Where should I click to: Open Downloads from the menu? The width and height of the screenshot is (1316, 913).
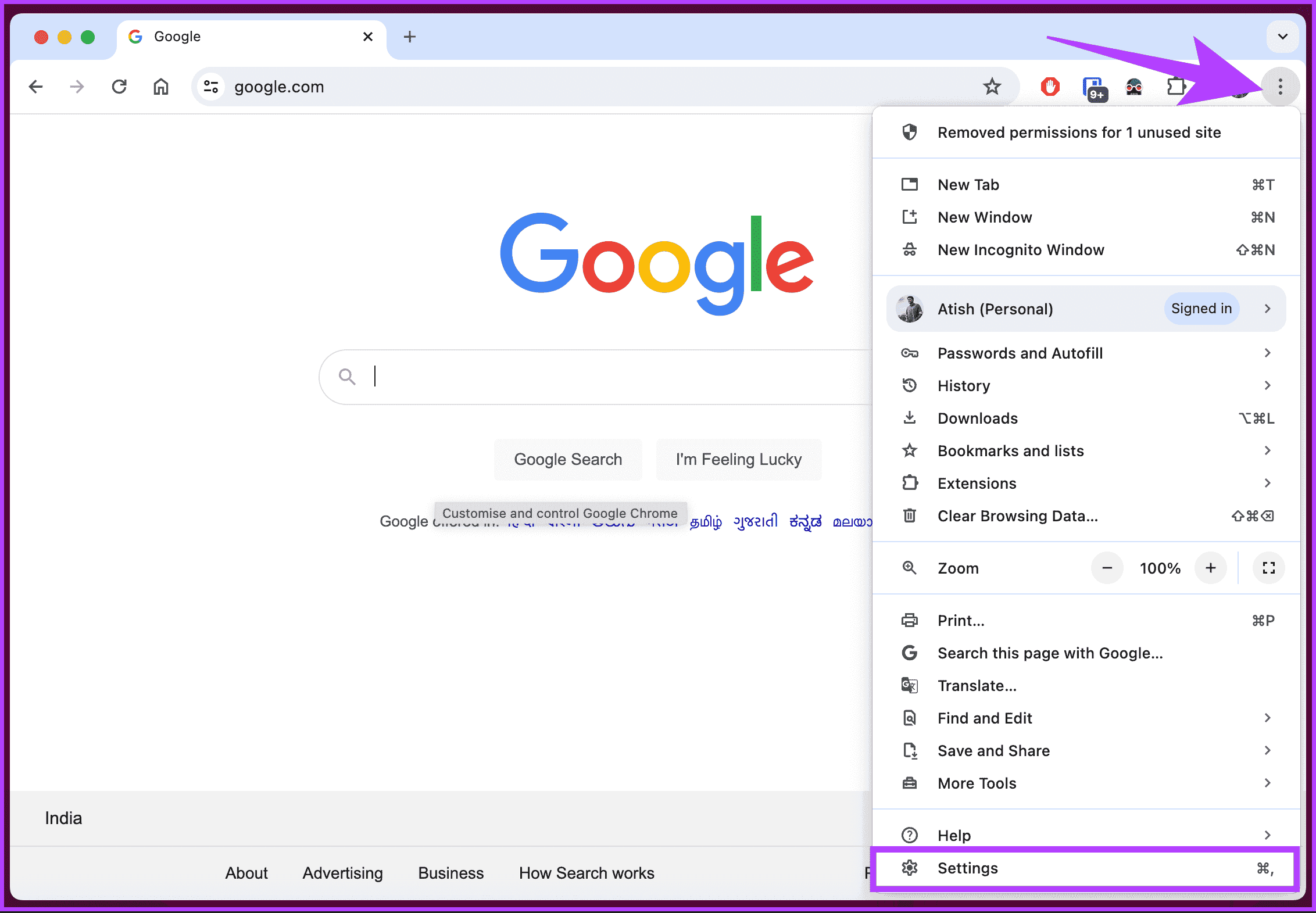(1086, 418)
